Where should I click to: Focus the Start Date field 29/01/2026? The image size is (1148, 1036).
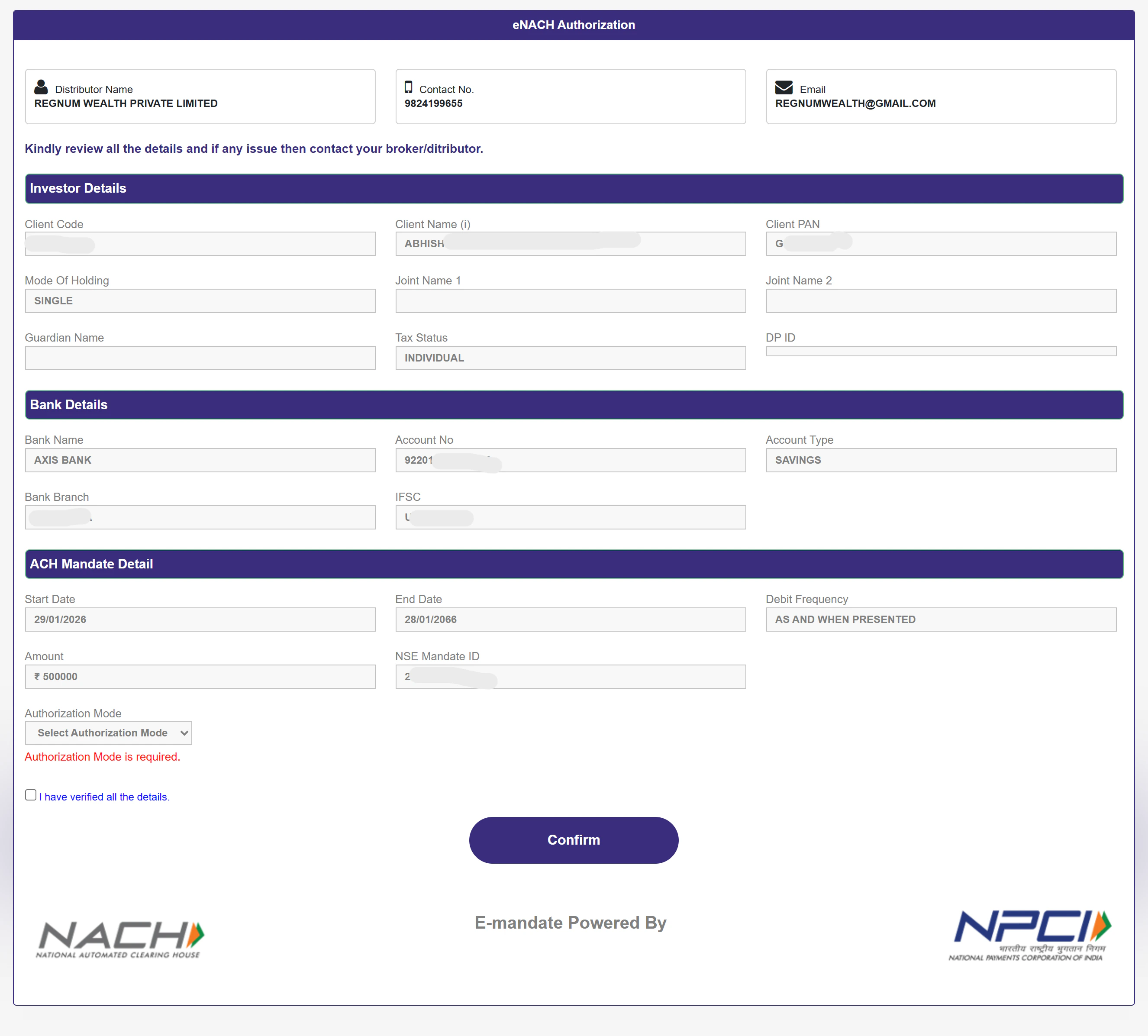tap(200, 620)
